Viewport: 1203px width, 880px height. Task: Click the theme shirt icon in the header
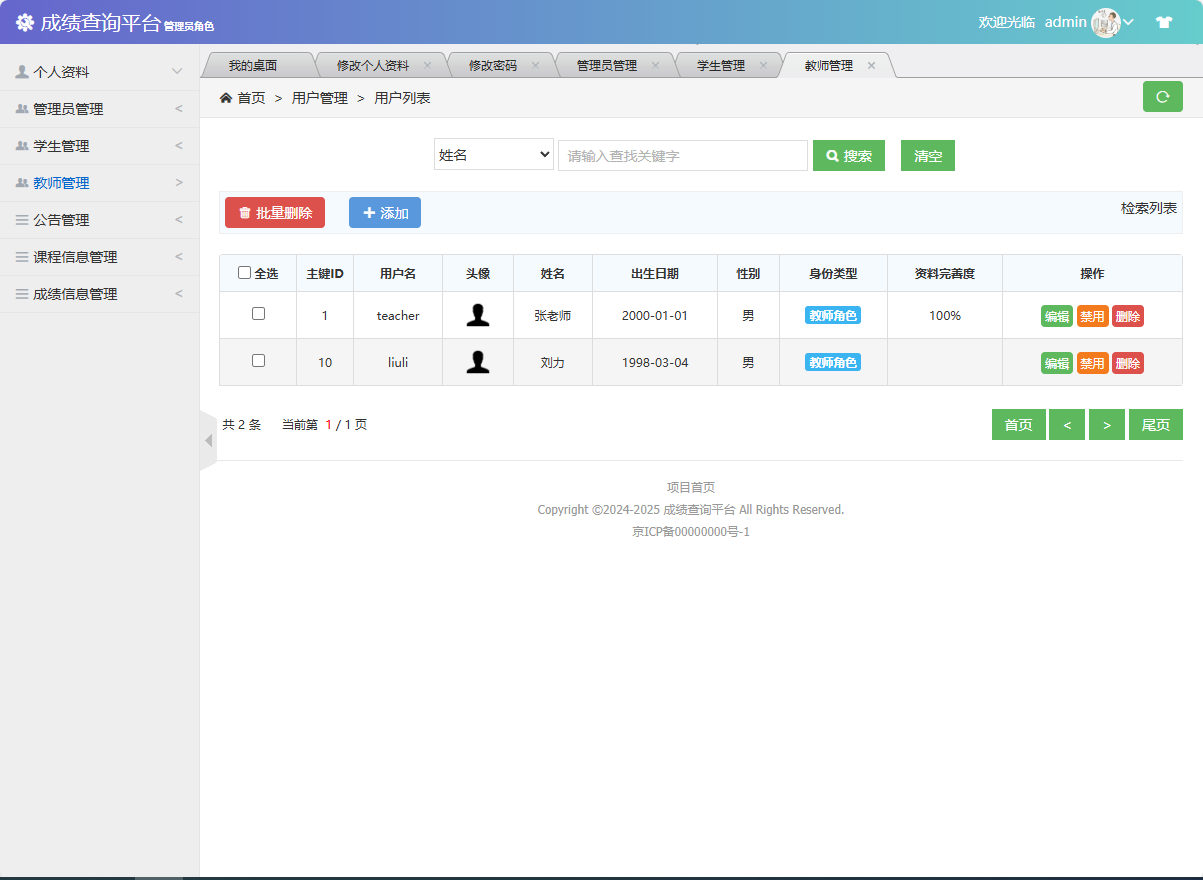(x=1164, y=21)
